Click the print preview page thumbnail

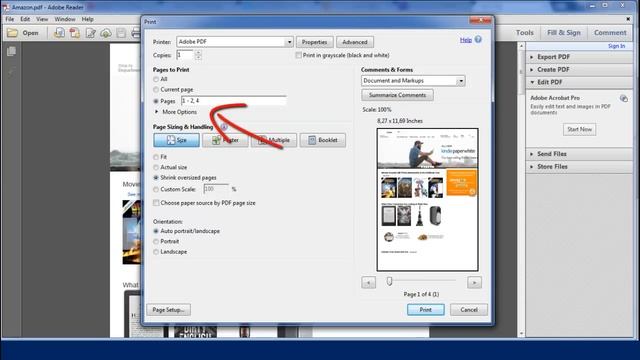pyautogui.click(x=427, y=200)
